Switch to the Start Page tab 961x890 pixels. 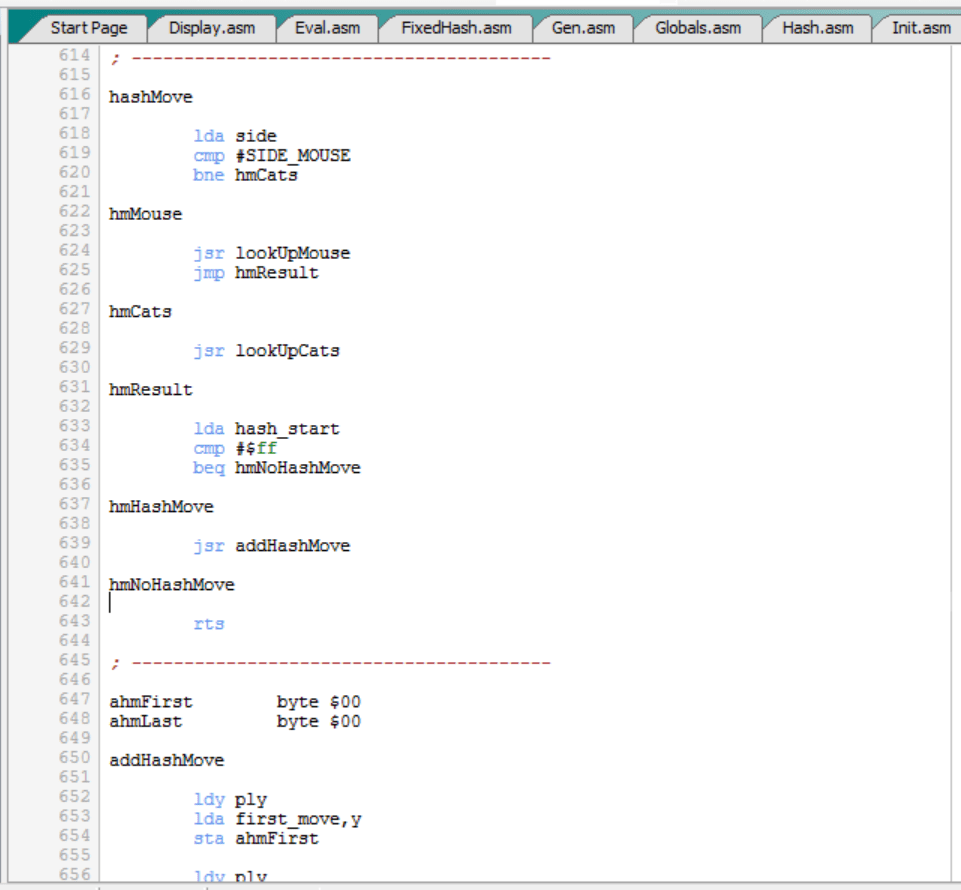coord(88,28)
